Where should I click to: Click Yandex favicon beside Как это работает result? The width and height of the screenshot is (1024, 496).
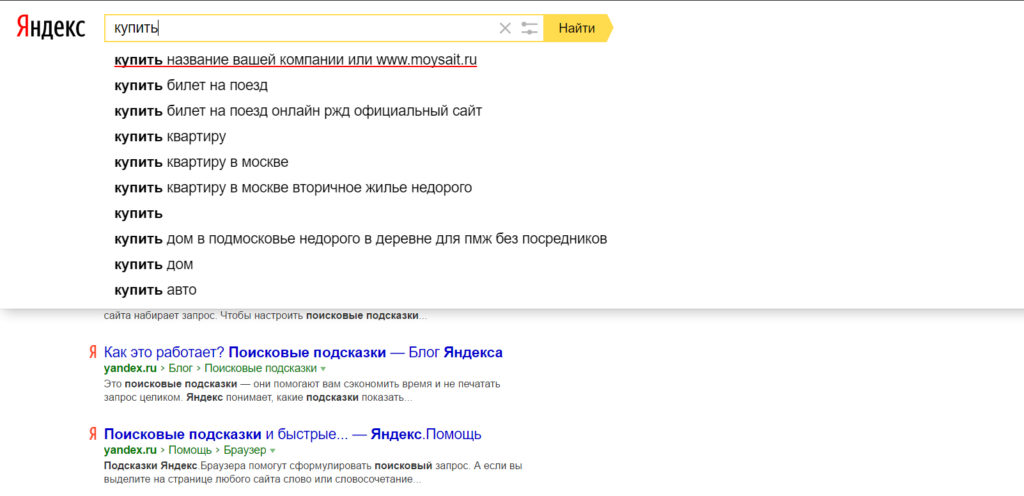tap(93, 353)
